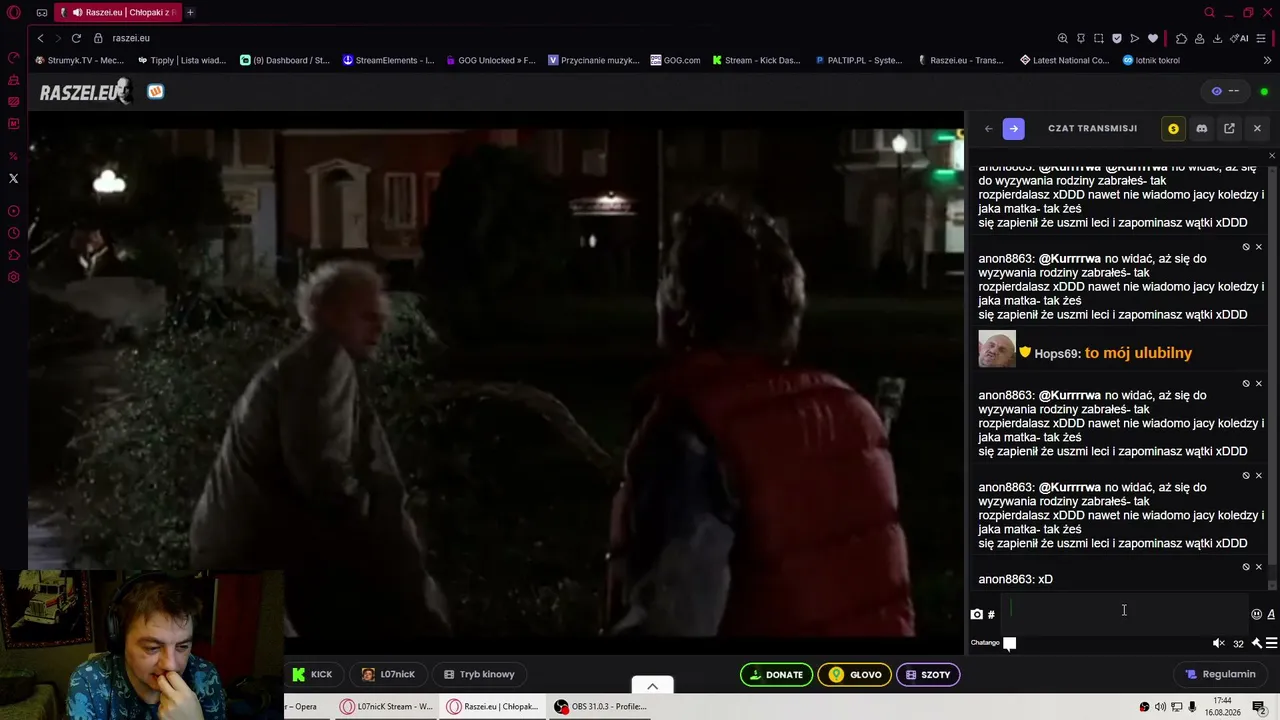Click the viewer count eye indicator

[1225, 91]
